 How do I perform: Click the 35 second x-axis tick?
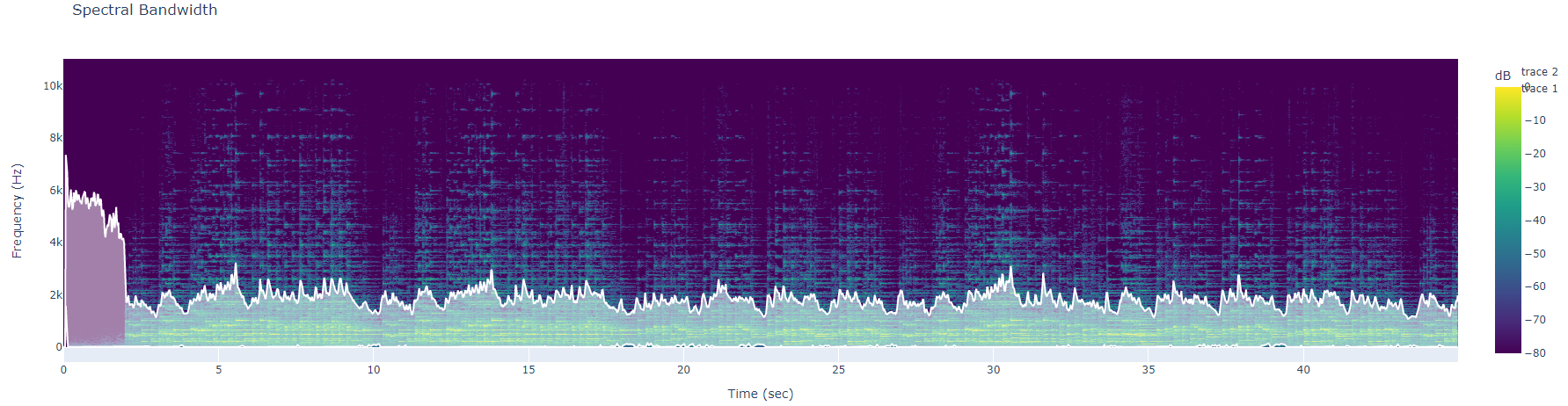[x=1149, y=370]
